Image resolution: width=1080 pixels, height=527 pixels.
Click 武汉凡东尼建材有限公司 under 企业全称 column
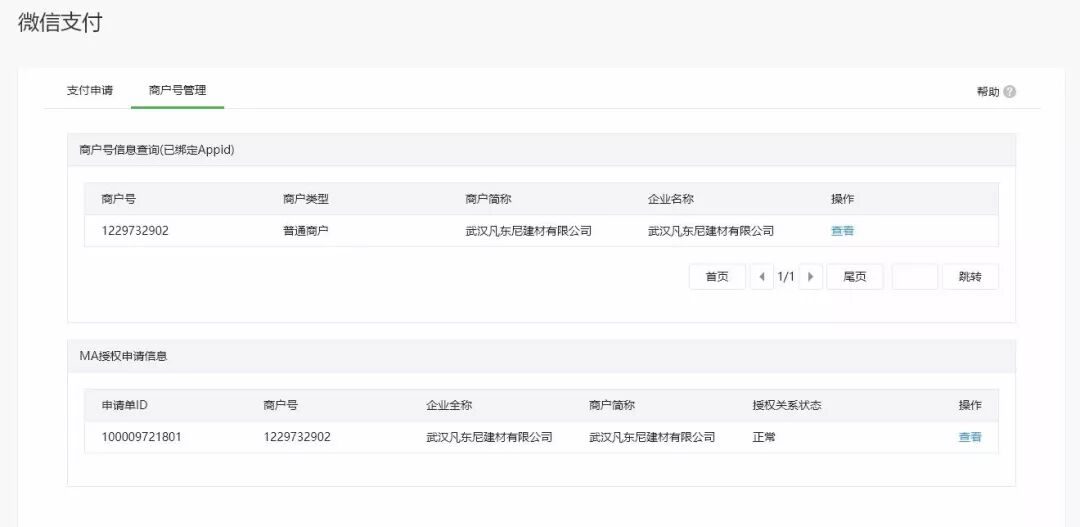point(489,437)
